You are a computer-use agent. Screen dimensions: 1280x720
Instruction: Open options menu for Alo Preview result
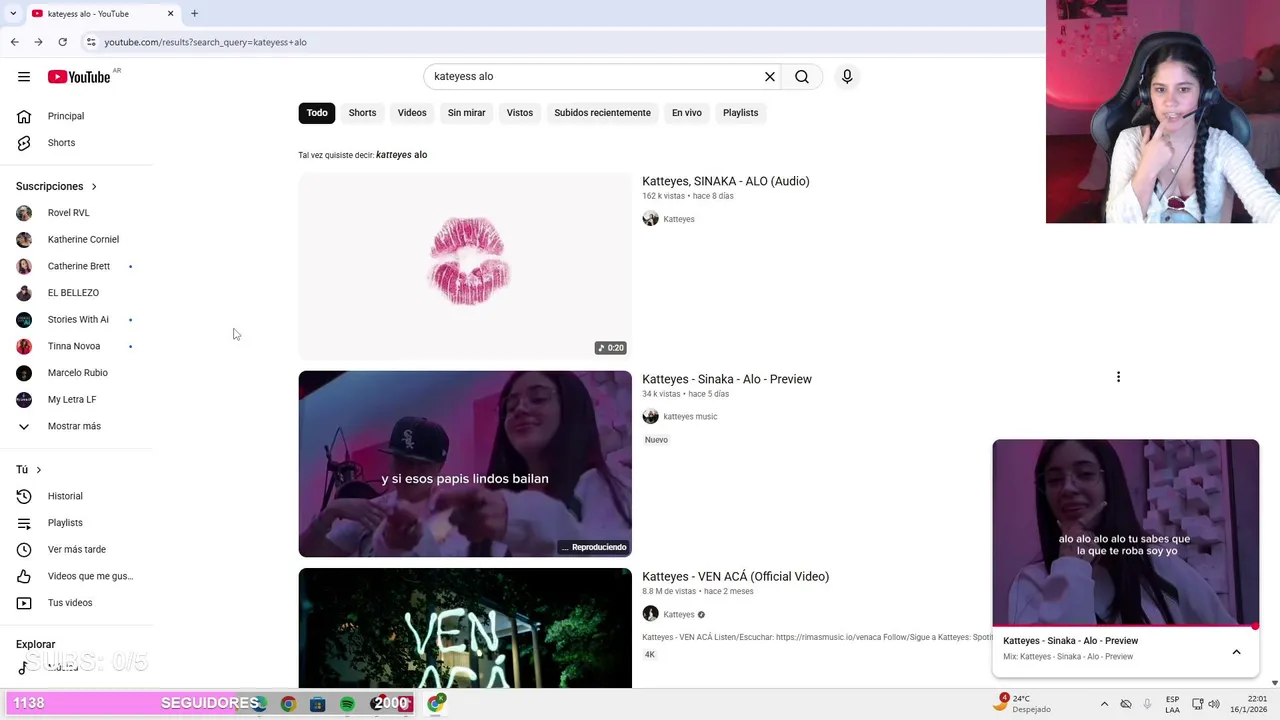(x=1118, y=377)
